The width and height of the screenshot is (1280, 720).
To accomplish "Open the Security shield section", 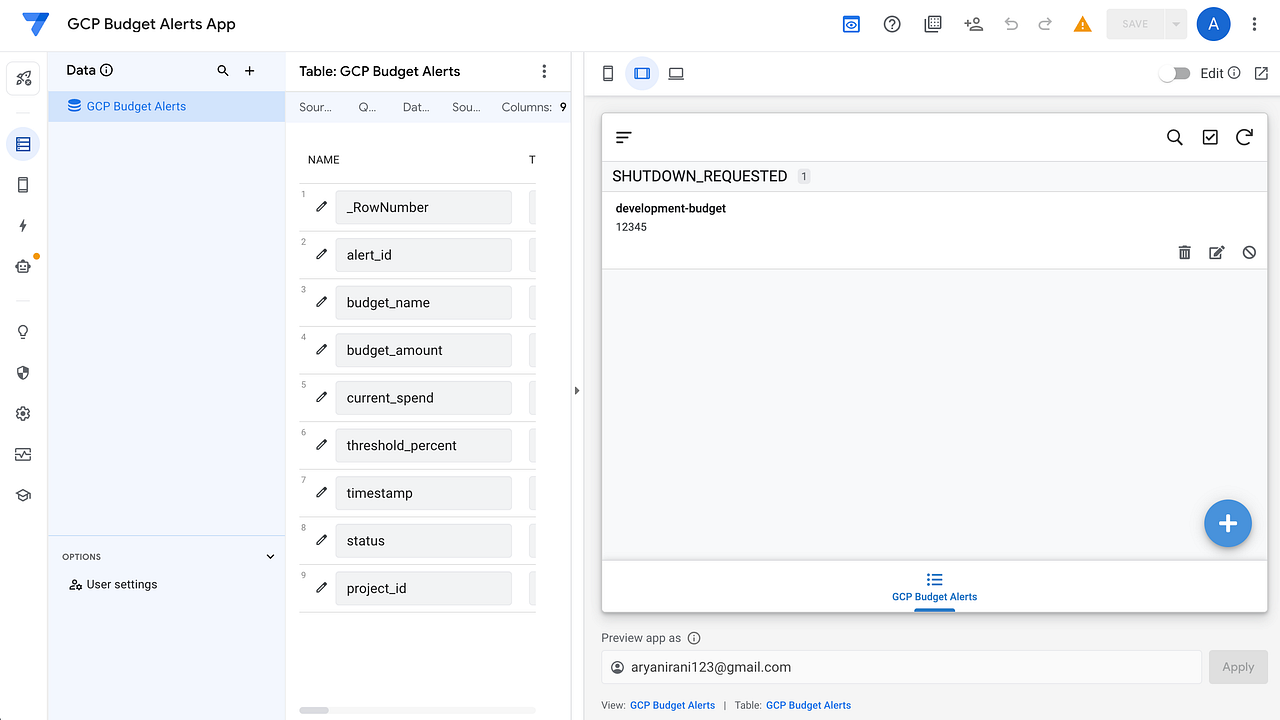I will 23,373.
